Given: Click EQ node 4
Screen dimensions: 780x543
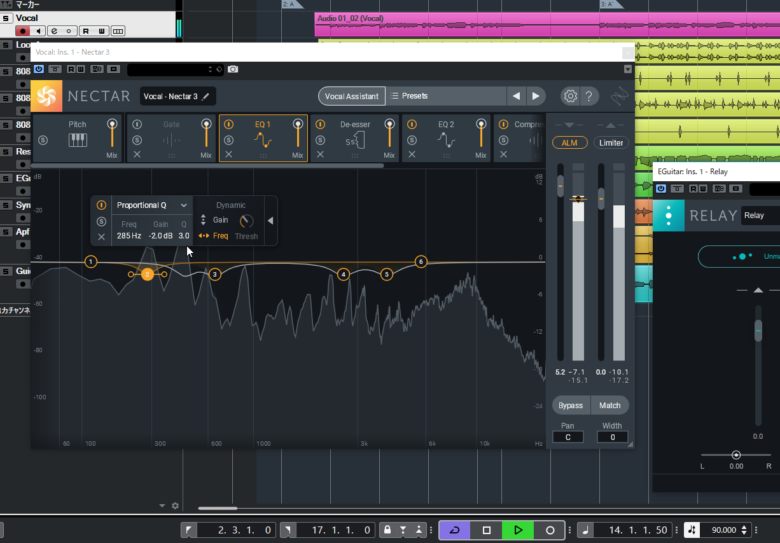Looking at the screenshot, I should pyautogui.click(x=343, y=274).
